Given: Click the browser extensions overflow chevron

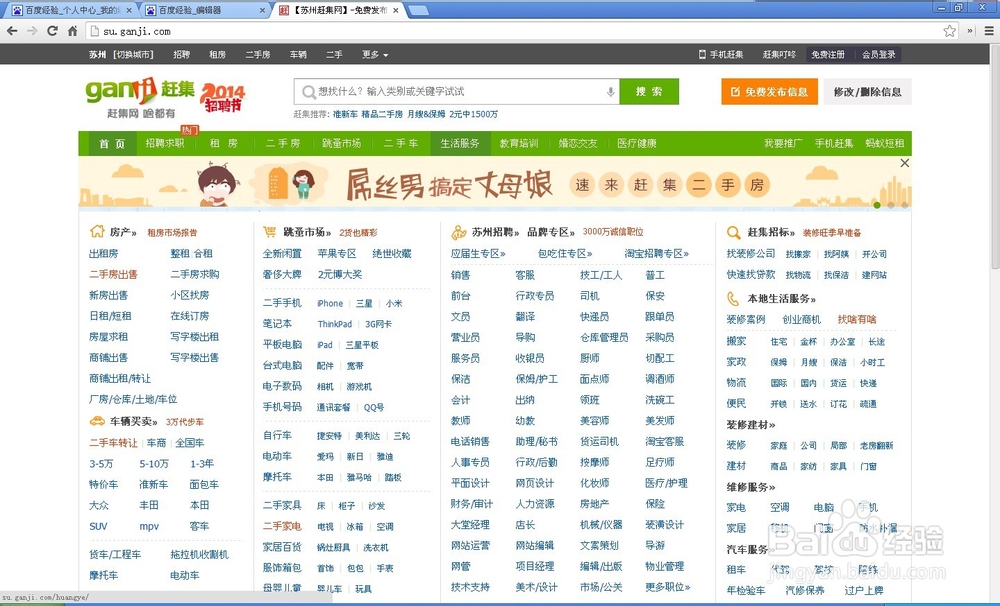Looking at the screenshot, I should point(970,31).
